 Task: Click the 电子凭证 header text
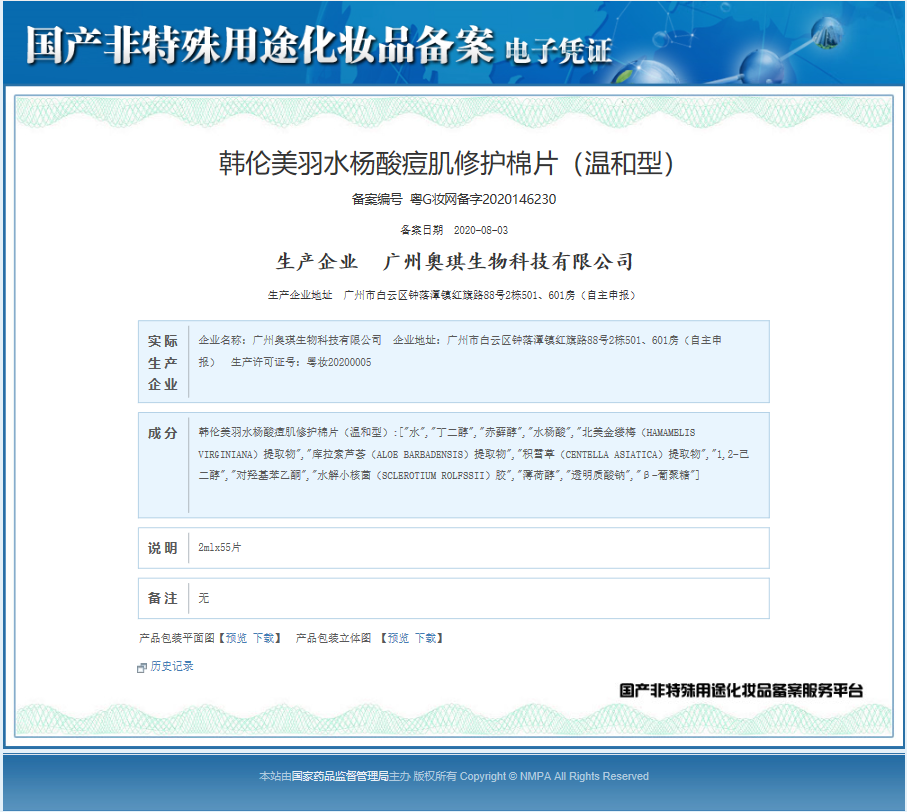point(558,51)
